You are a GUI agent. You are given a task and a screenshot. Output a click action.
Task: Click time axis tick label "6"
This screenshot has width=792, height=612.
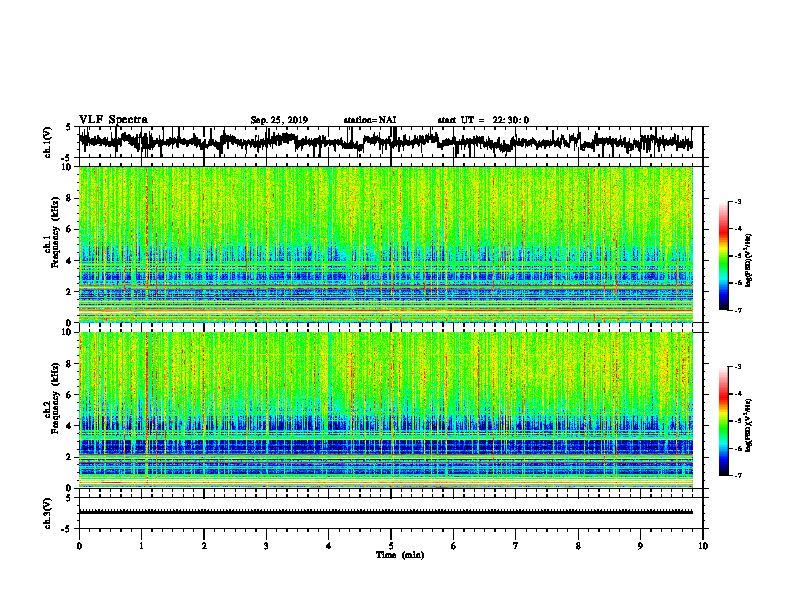pos(454,546)
